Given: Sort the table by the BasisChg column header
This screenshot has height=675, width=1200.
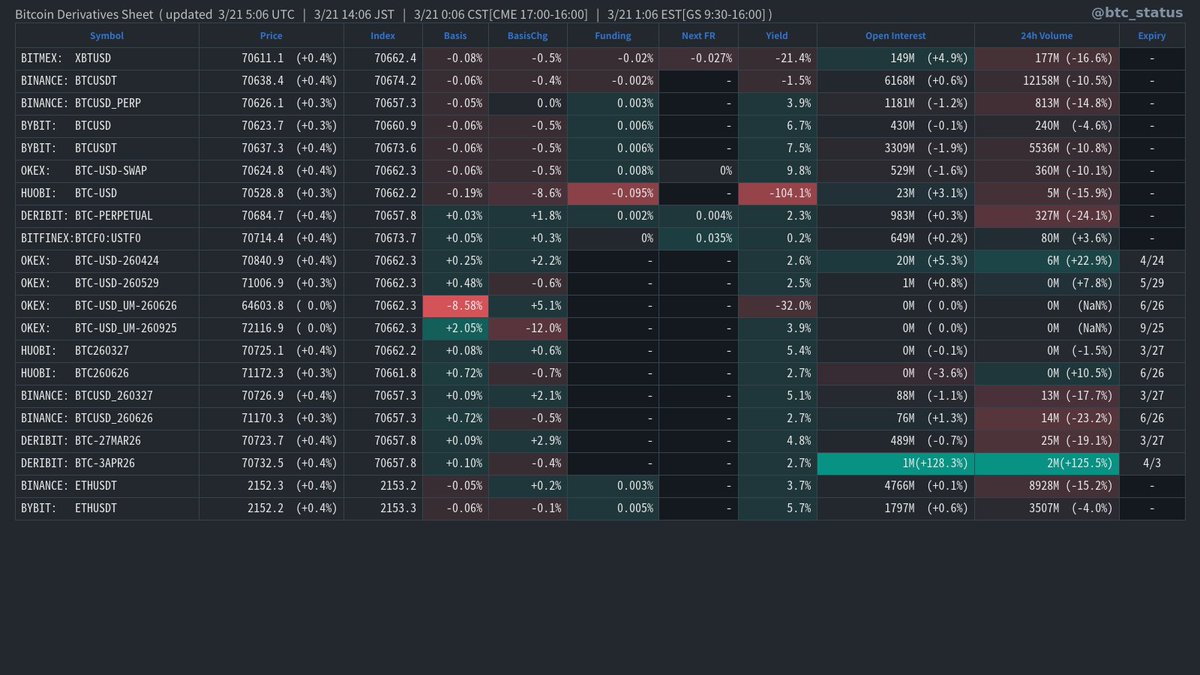Looking at the screenshot, I should coord(527,35).
